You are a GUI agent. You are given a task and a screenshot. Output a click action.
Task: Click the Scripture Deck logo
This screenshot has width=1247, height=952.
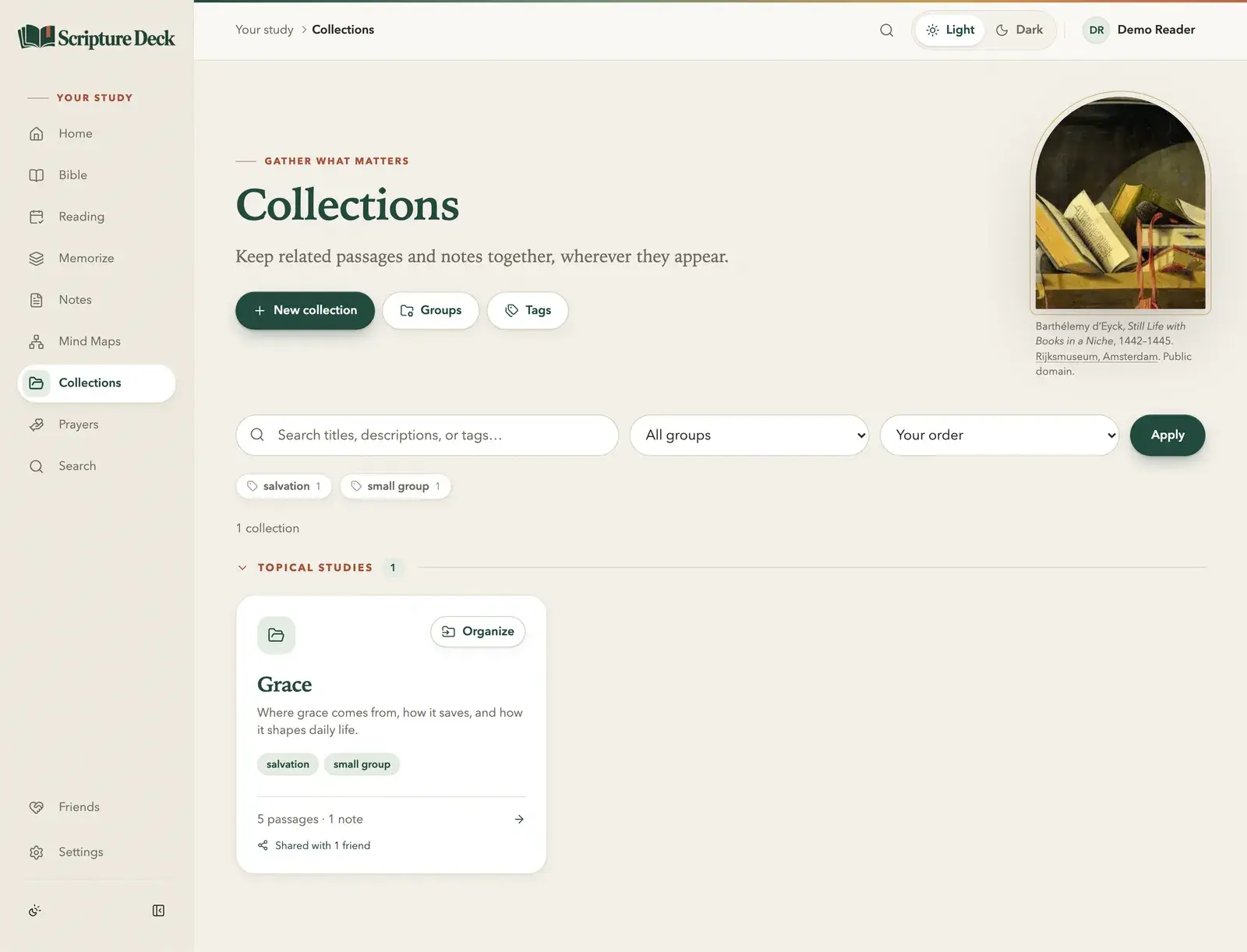[97, 37]
